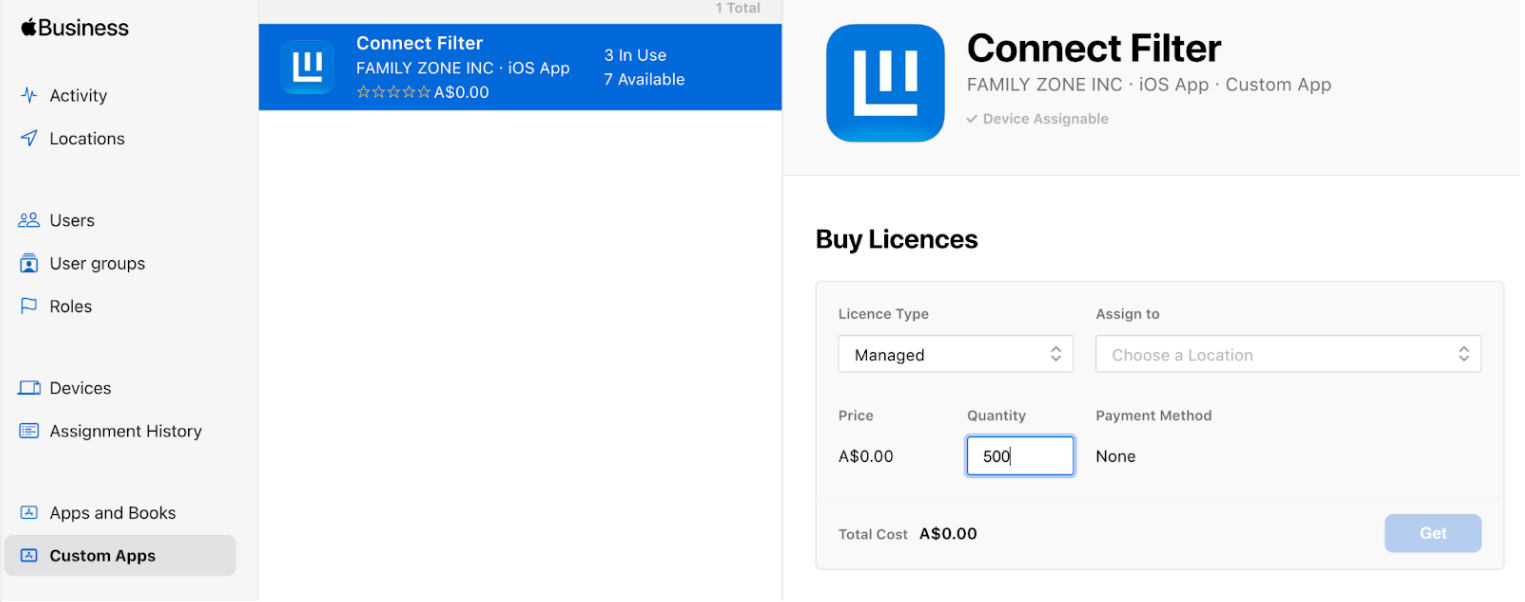This screenshot has height=602, width=1525.
Task: Click the User groups icon
Action: point(29,264)
